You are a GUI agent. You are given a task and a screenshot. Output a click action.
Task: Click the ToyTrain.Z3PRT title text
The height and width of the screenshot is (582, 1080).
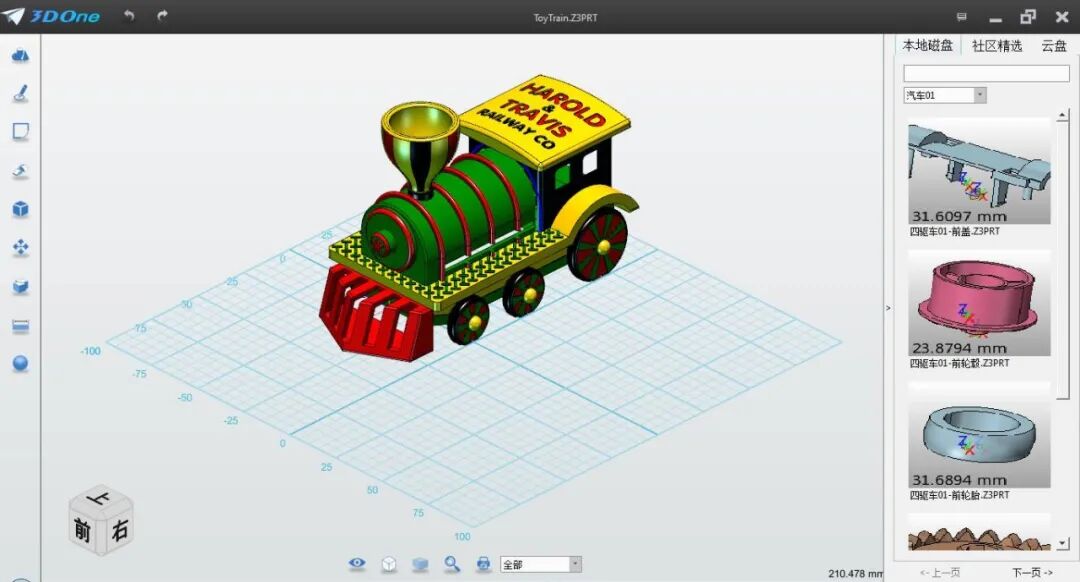[x=565, y=18]
